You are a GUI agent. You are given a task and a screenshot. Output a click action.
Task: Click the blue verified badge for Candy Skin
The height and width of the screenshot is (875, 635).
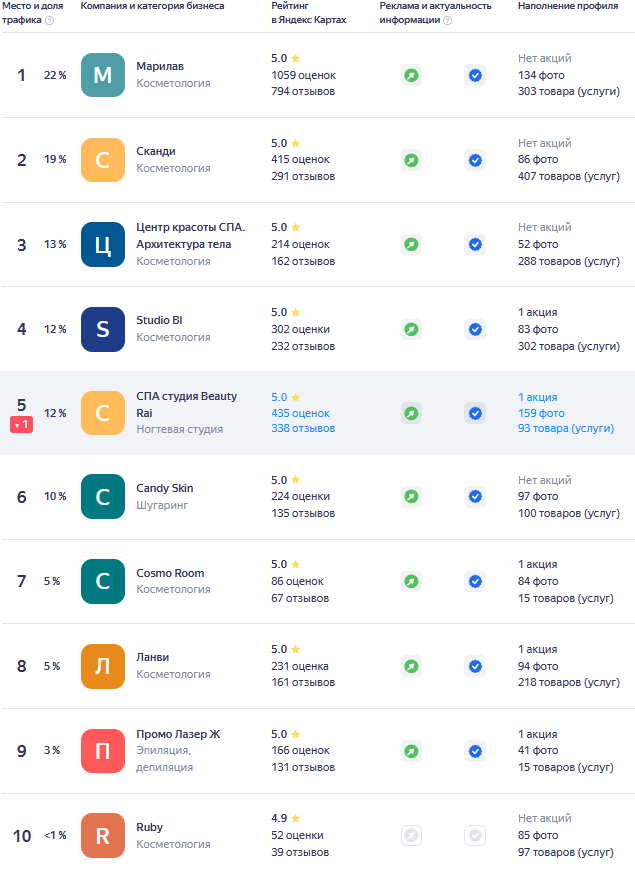point(475,497)
